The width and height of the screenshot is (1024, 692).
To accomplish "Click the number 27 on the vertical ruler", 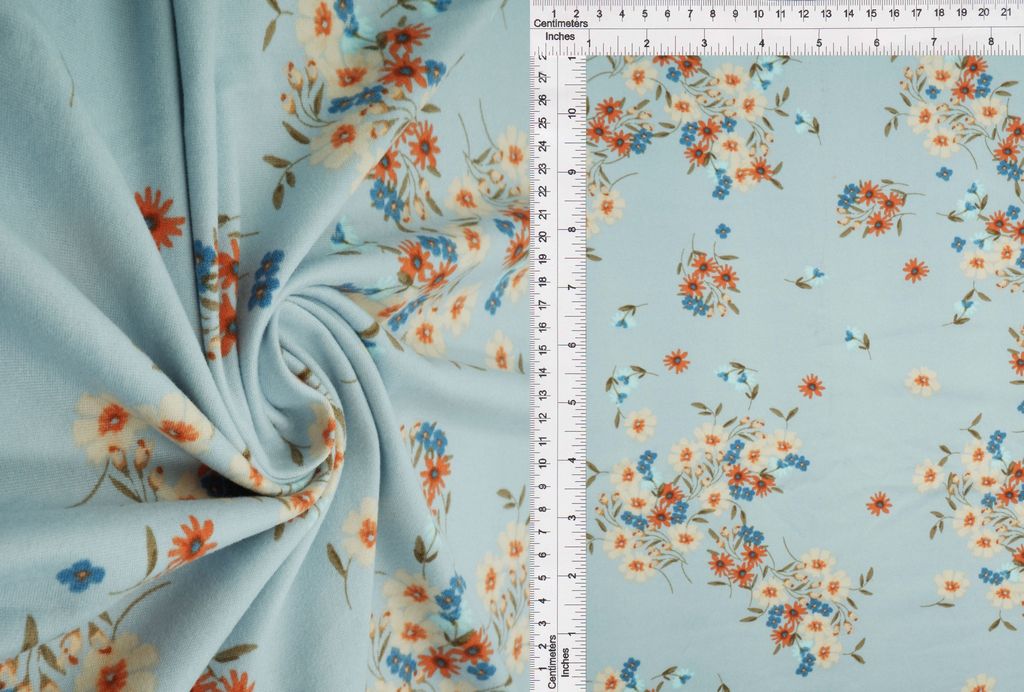I will [541, 77].
